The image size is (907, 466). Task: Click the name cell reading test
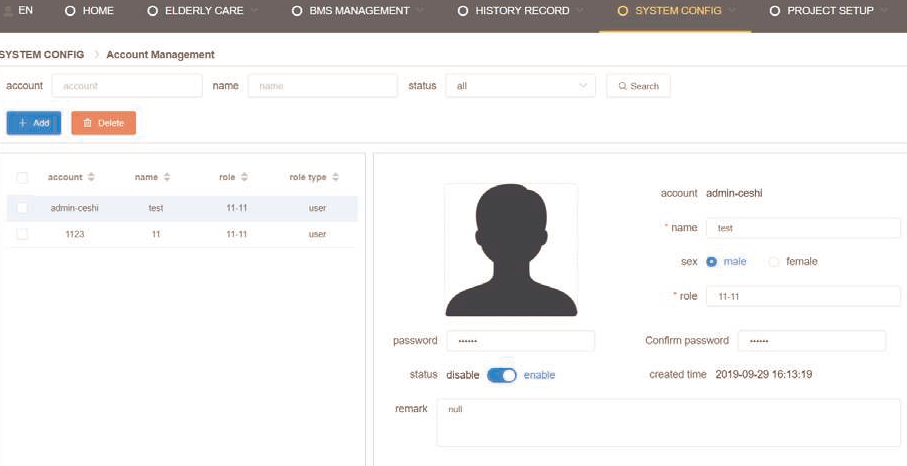156,208
